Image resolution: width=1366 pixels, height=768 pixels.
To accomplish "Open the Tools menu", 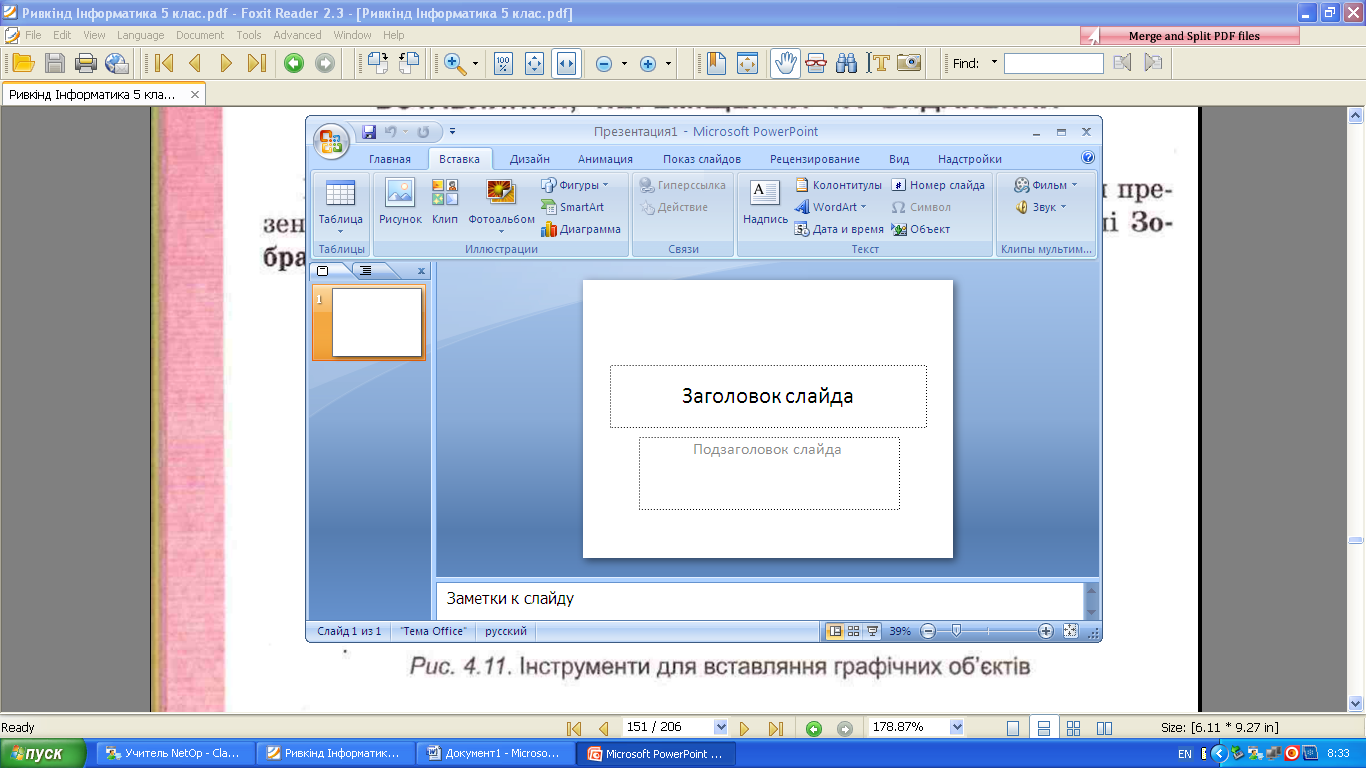I will 249,35.
